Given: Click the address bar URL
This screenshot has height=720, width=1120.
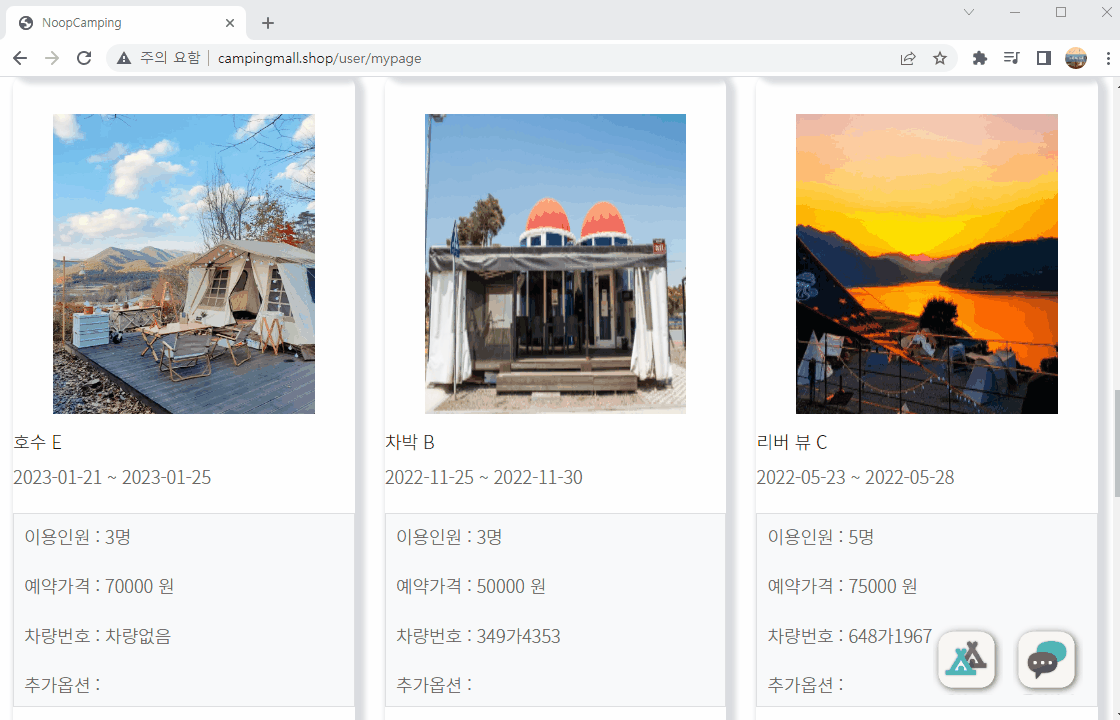Looking at the screenshot, I should [x=319, y=59].
